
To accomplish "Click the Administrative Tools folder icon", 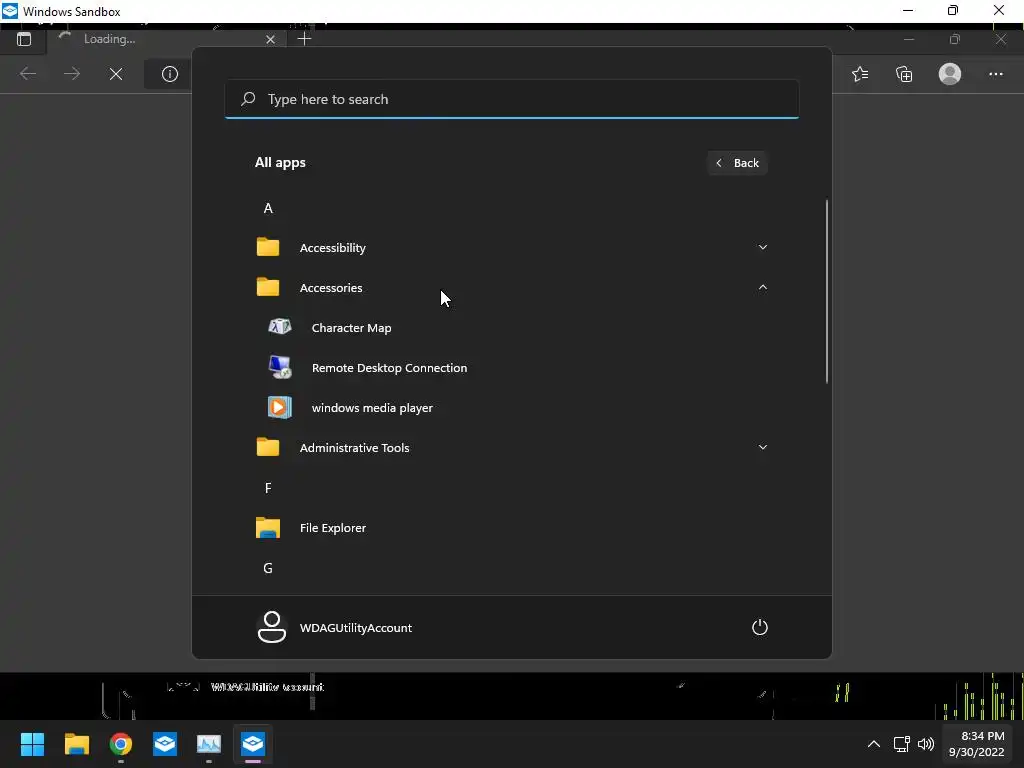I will (268, 447).
